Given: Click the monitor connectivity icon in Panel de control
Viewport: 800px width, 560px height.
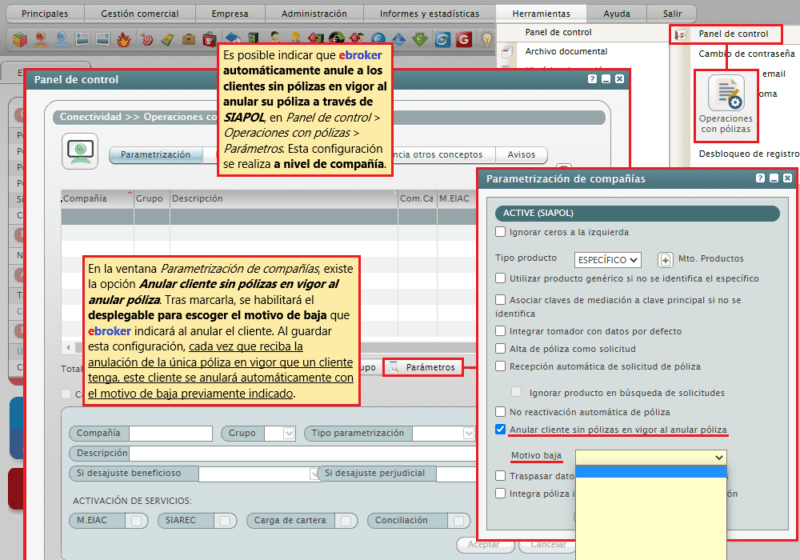Looking at the screenshot, I should (80, 151).
